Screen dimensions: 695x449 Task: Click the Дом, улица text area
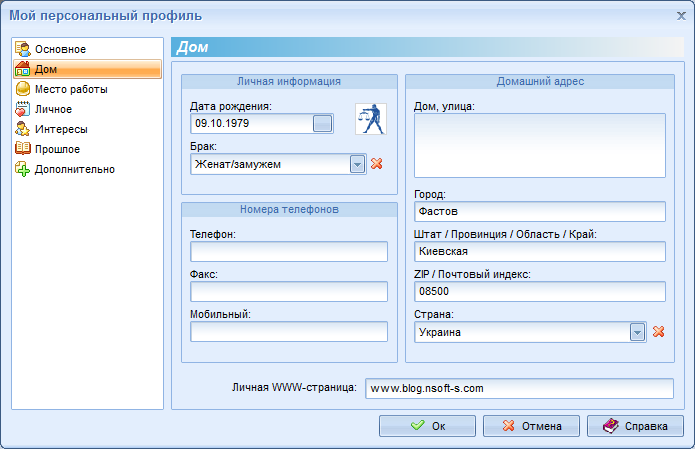[540, 145]
